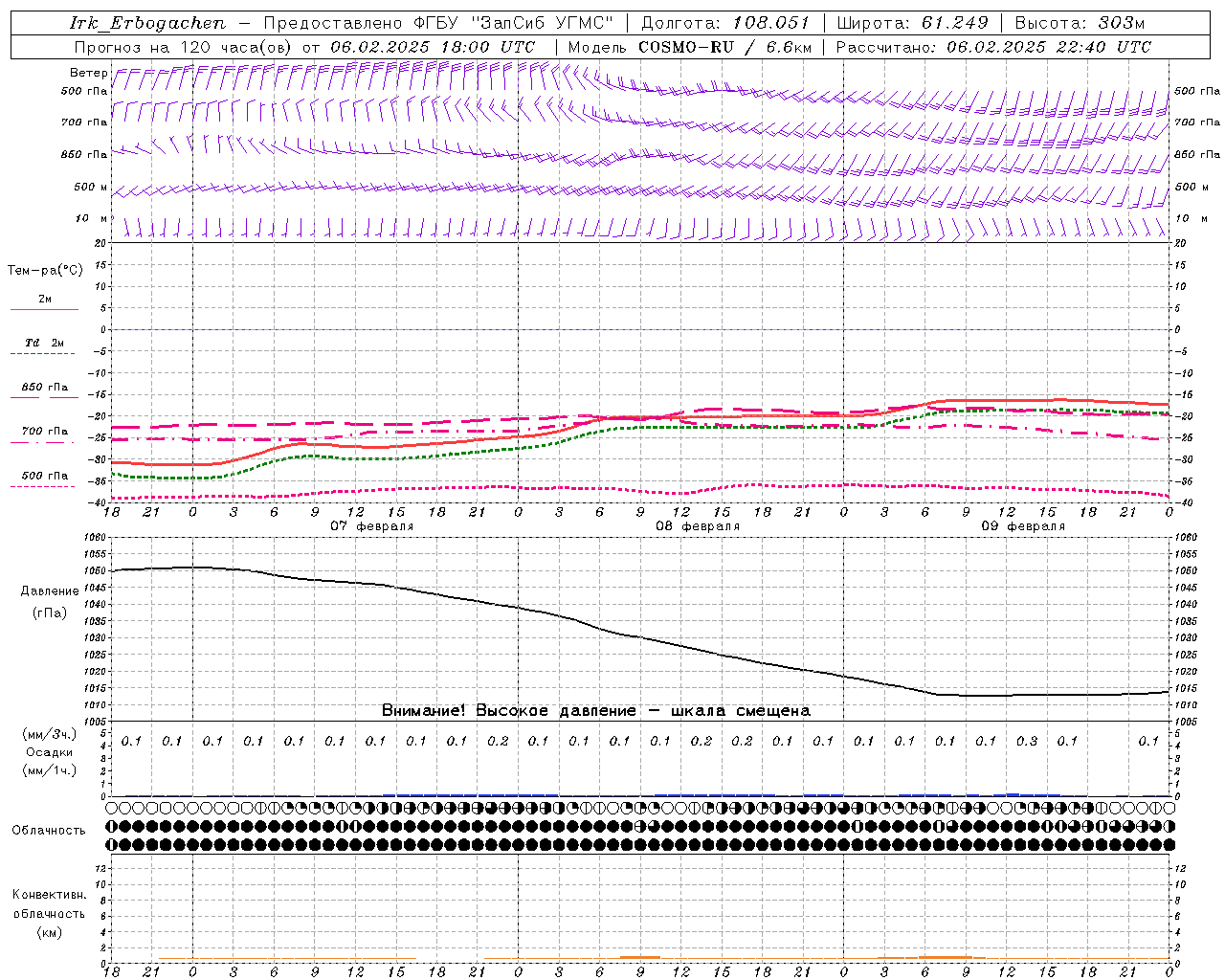Click the "(мм/1ч.)" precipitation unit label
This screenshot has width=1225, height=980.
coord(49,770)
